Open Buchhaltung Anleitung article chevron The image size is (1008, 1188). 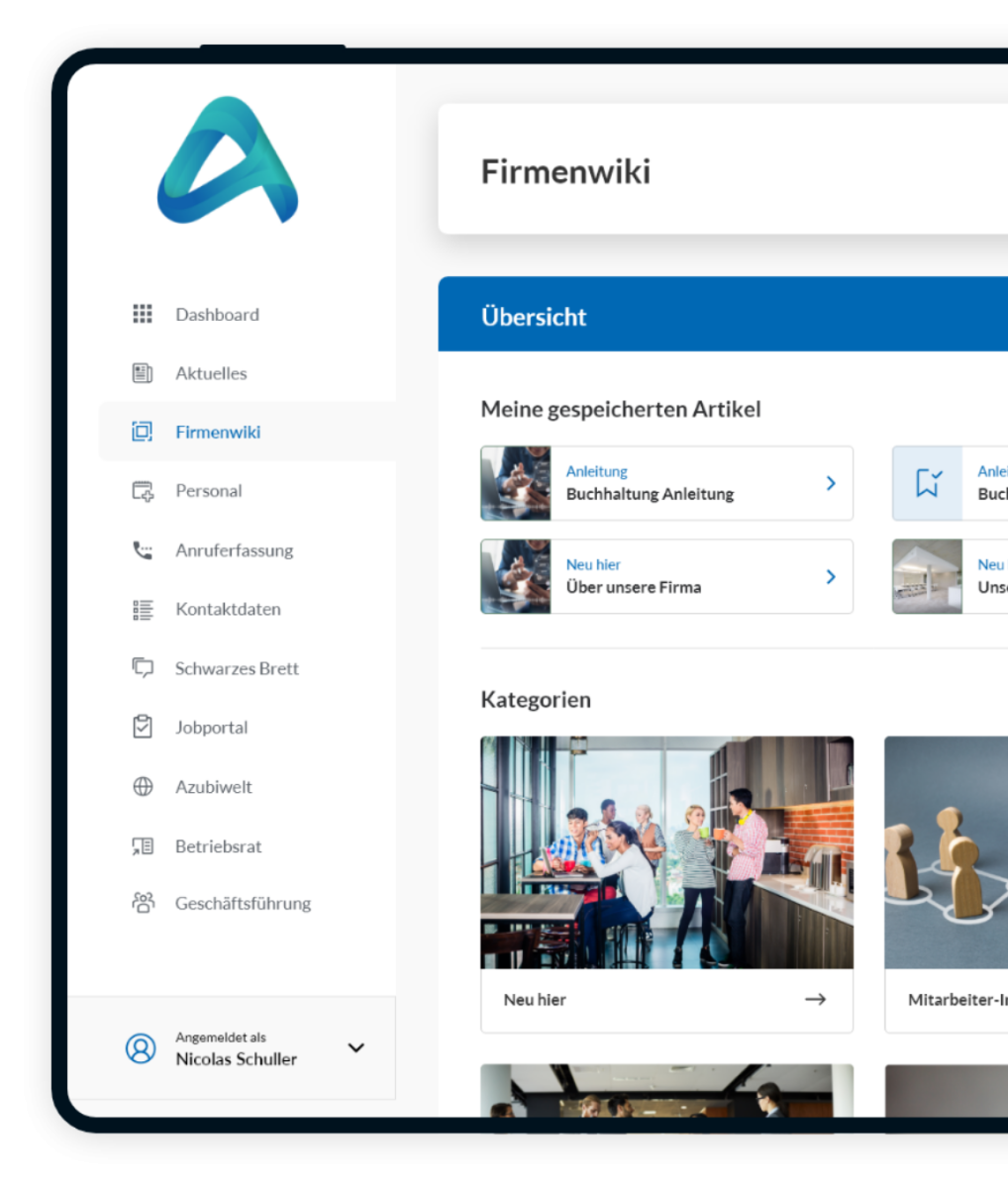click(x=831, y=483)
